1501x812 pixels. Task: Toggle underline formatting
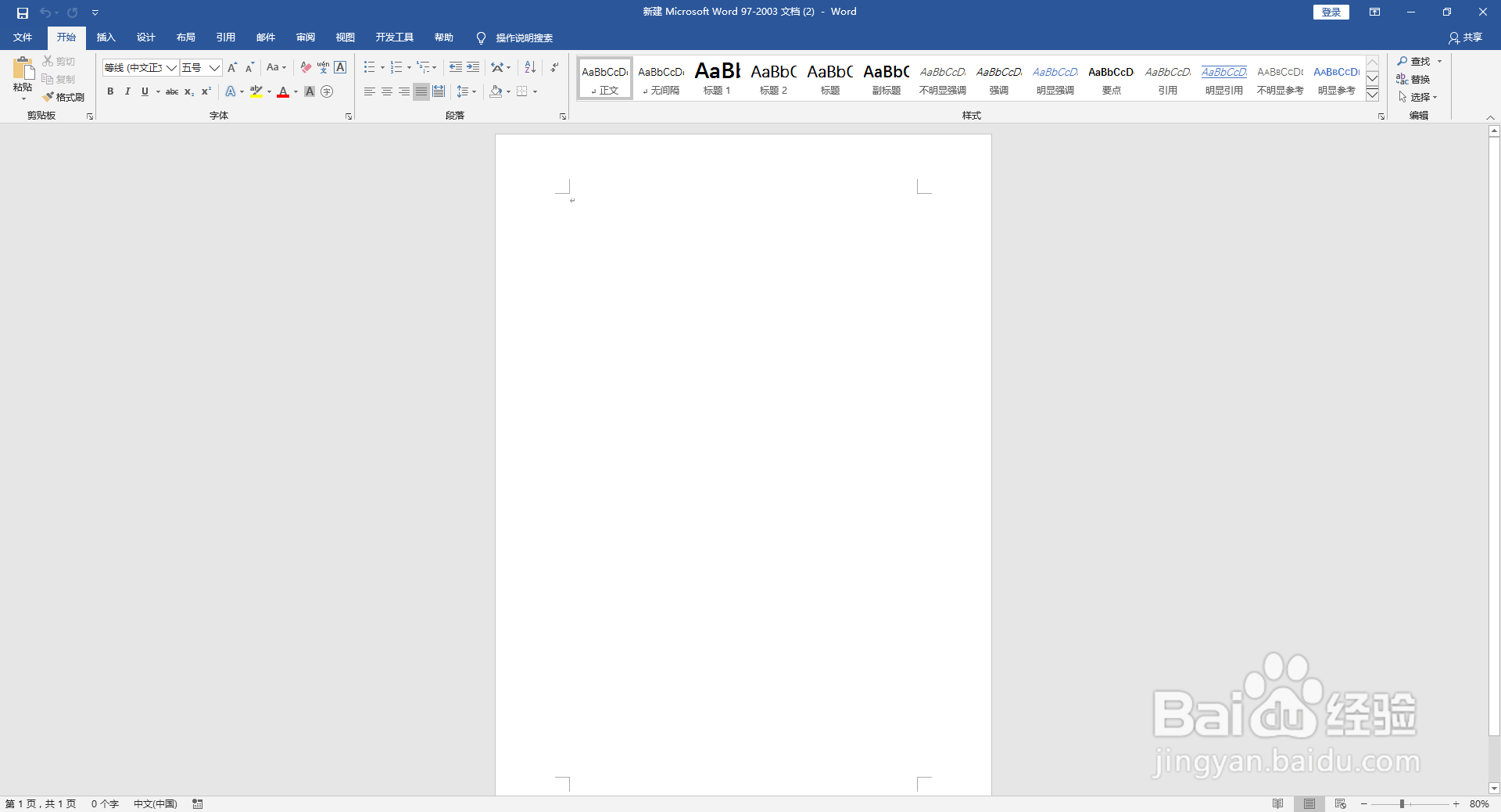(x=145, y=91)
